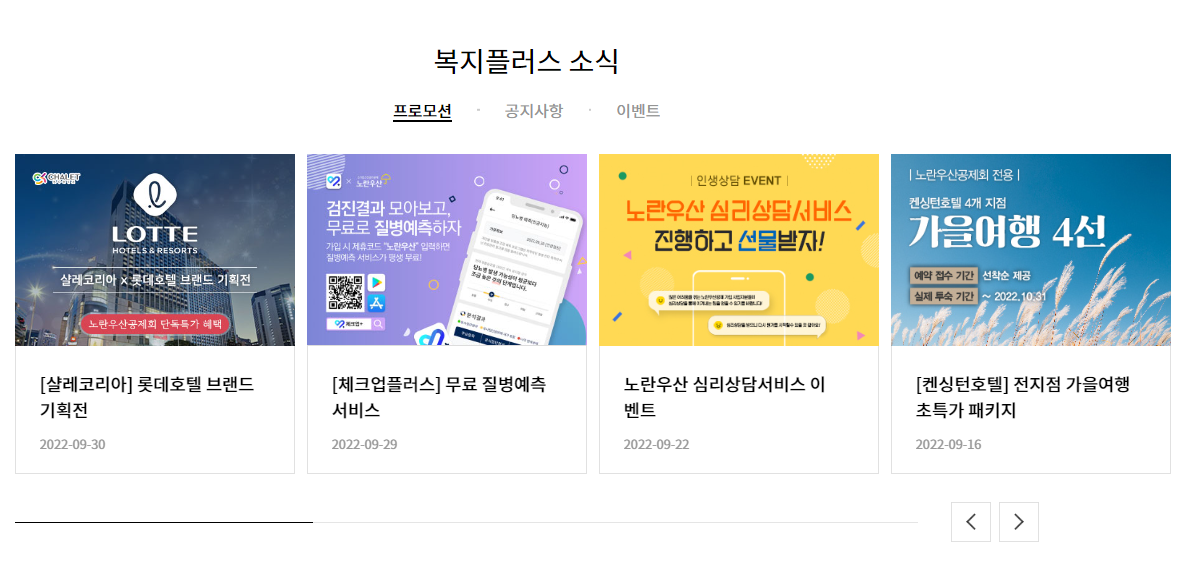Open the 노란우산 심리상담서비스 이벤트 title link
The height and width of the screenshot is (568, 1177).
724,398
